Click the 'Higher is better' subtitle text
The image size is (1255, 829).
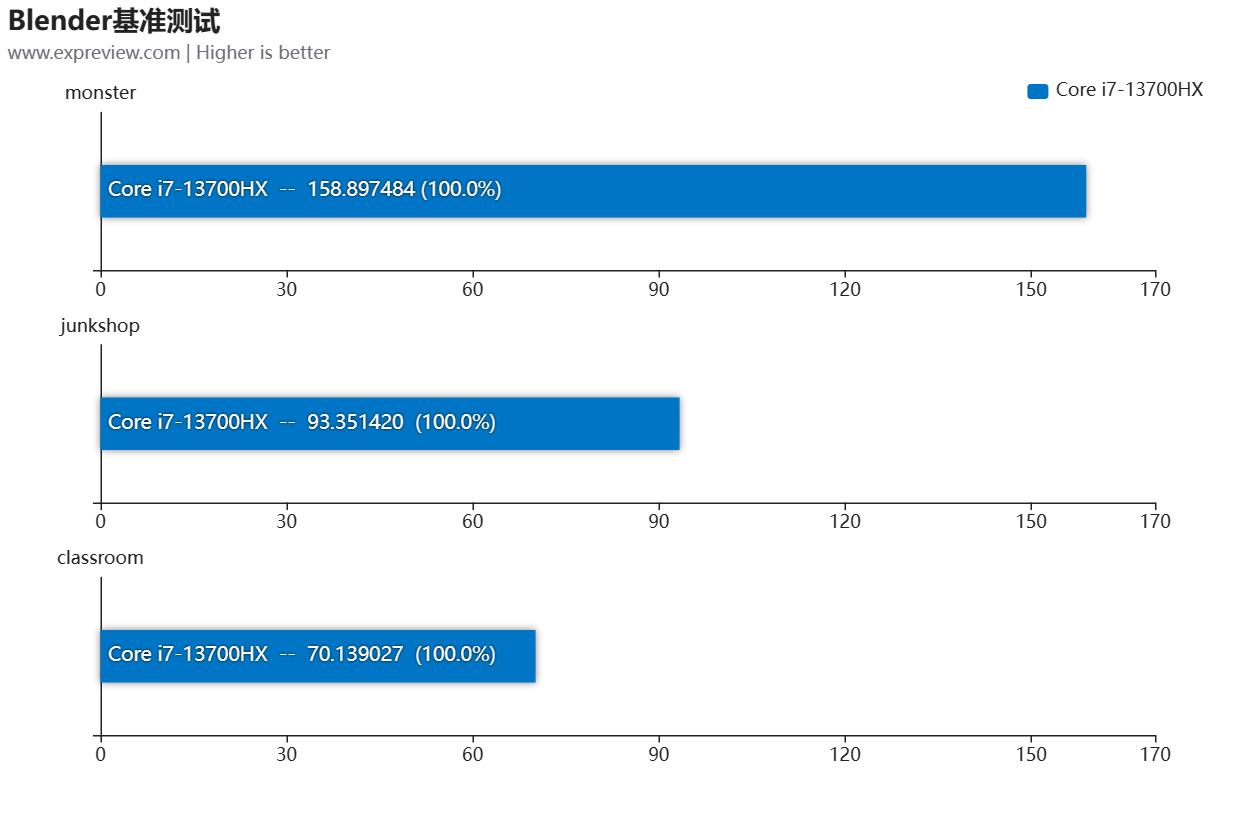coord(263,53)
